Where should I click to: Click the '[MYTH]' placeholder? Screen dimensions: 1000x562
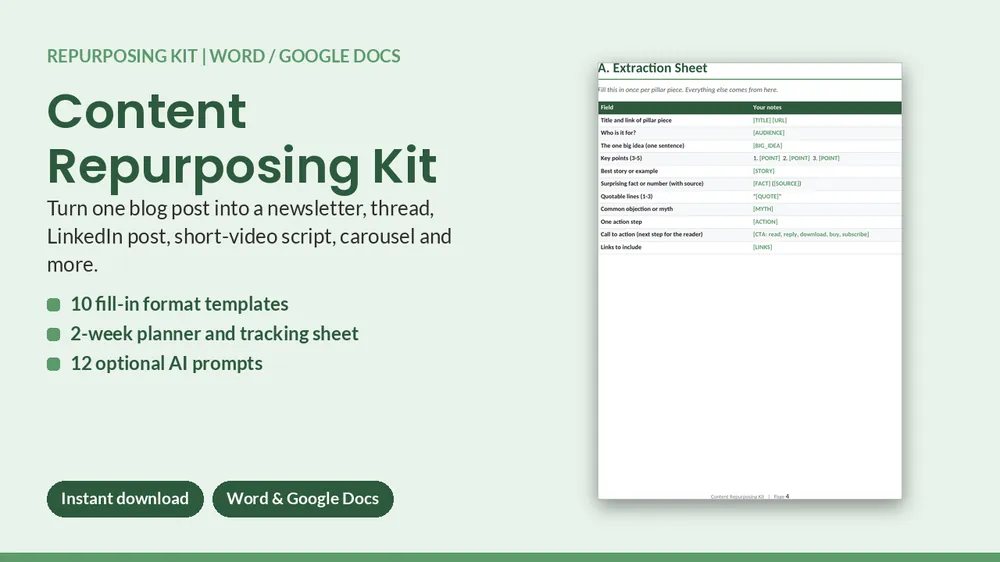763,209
